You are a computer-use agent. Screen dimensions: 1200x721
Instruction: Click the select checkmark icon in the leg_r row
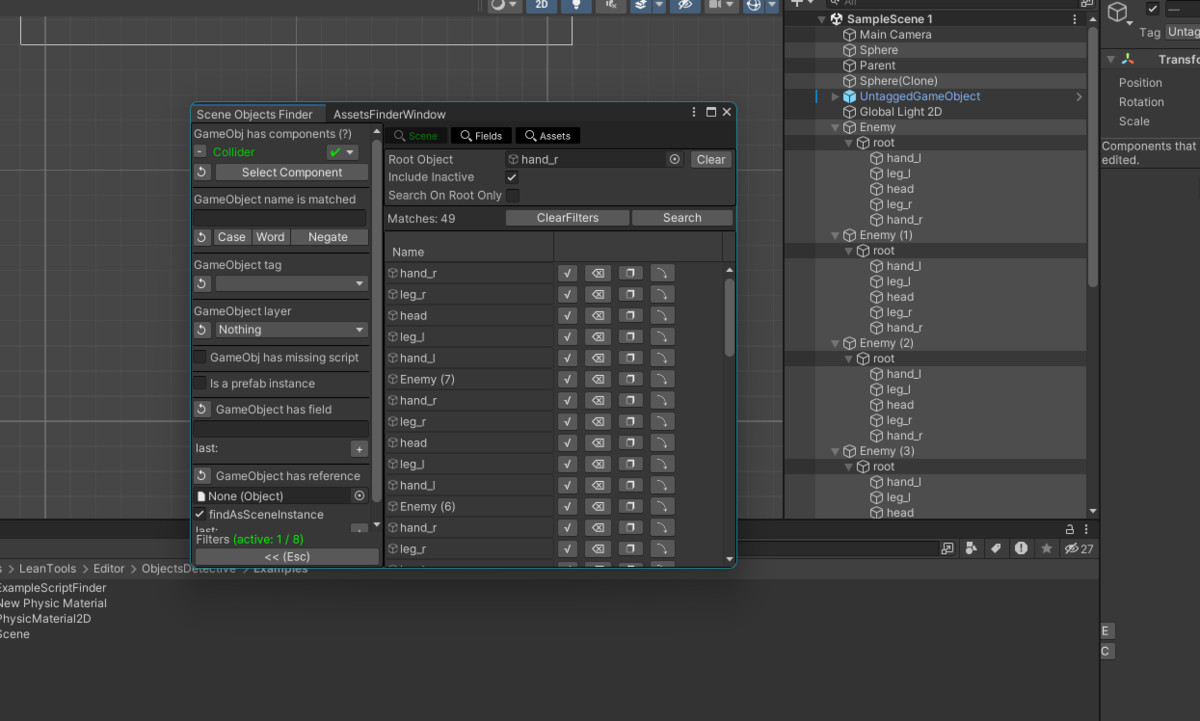pos(567,294)
